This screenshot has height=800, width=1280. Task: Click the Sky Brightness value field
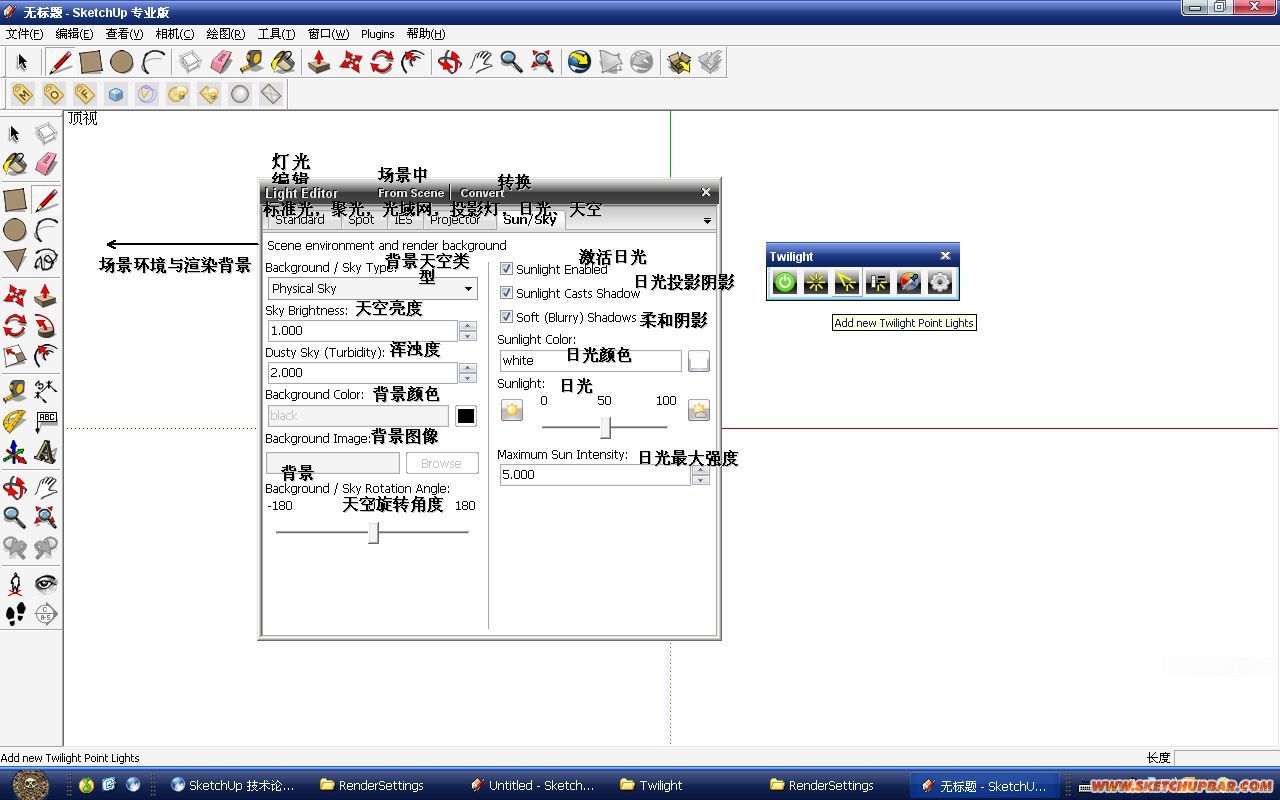[x=362, y=330]
